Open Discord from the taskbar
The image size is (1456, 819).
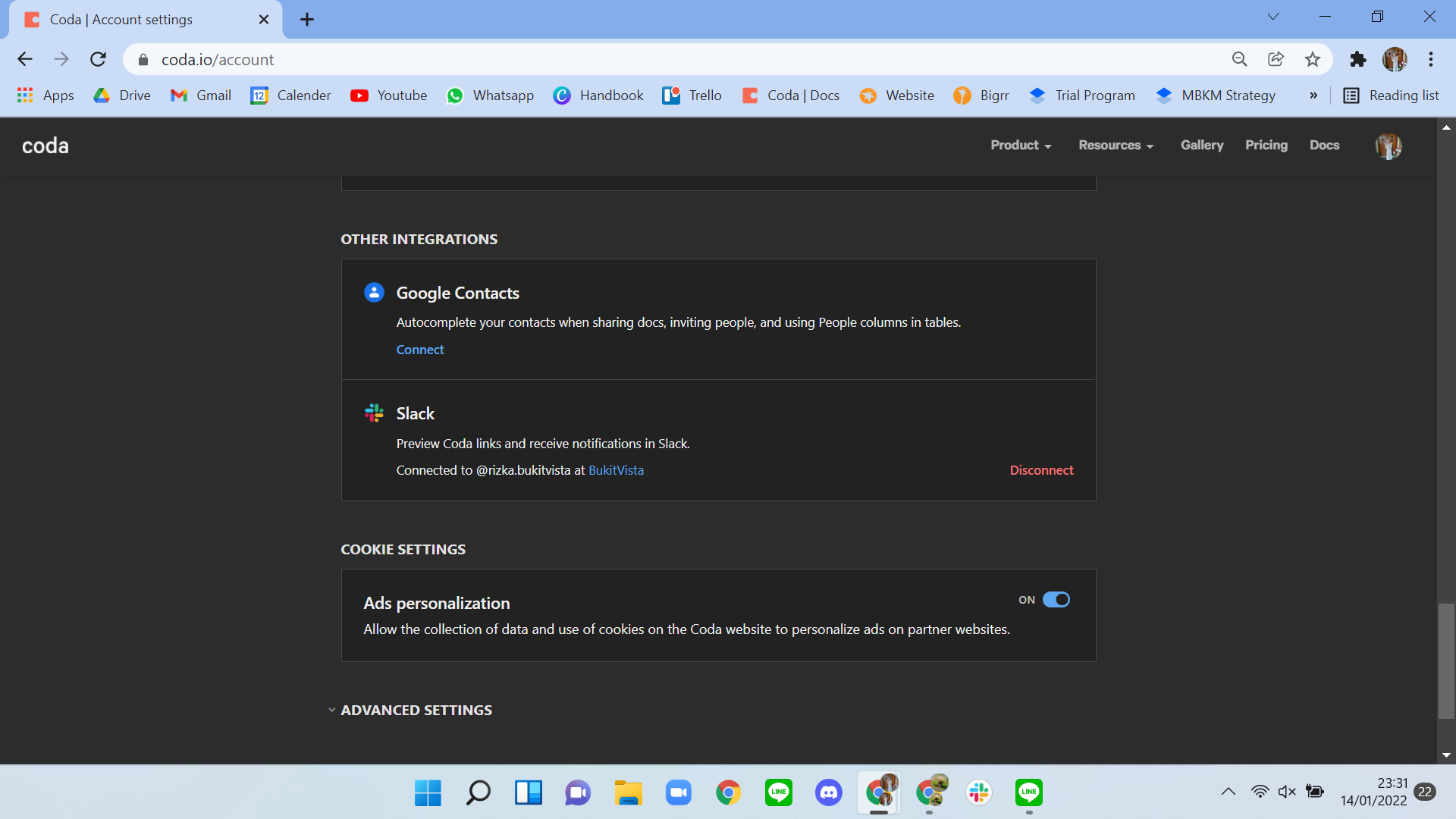828,792
